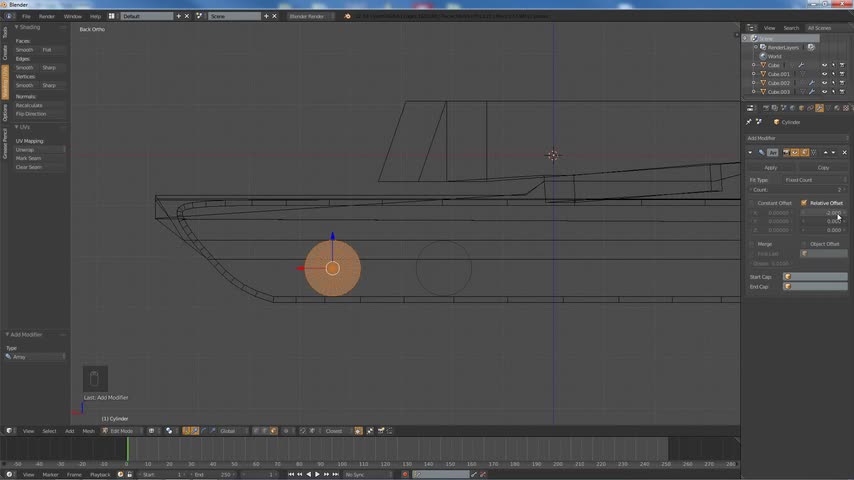Open the Add Modifier dropdown
854x480 pixels.
coord(797,138)
